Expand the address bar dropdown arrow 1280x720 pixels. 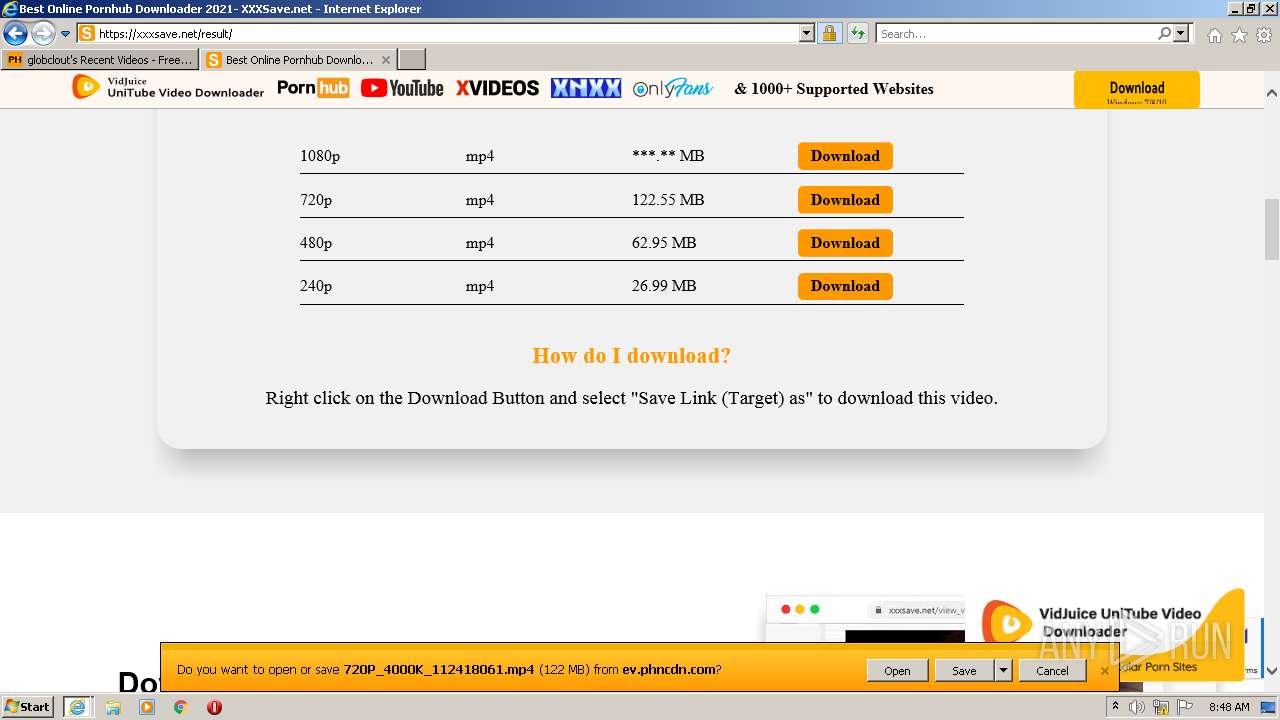(807, 33)
